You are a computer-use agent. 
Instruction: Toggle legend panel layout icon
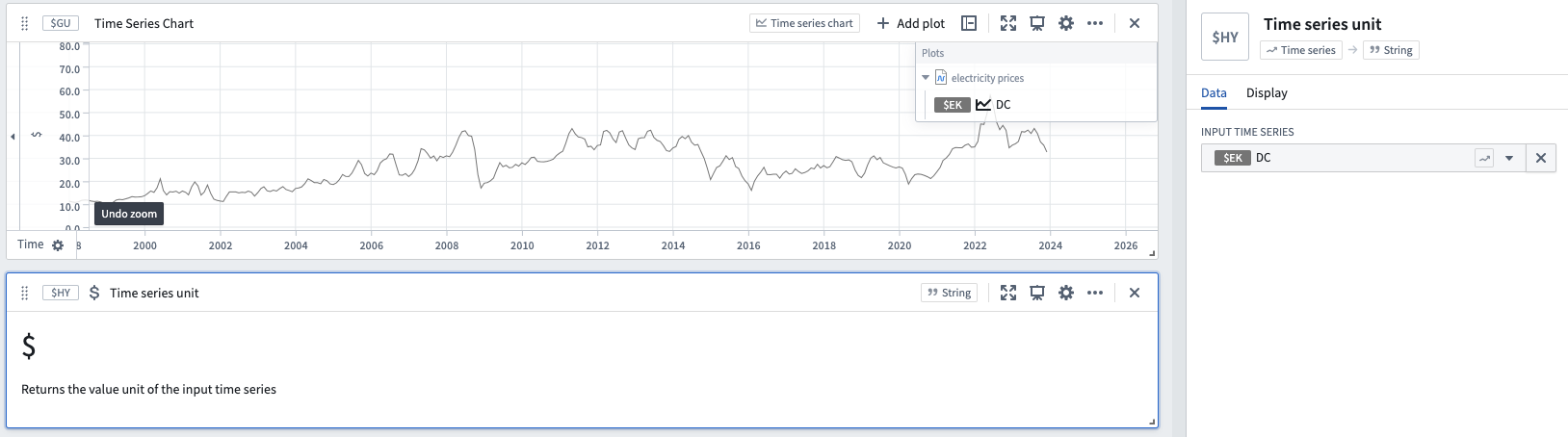tap(969, 23)
